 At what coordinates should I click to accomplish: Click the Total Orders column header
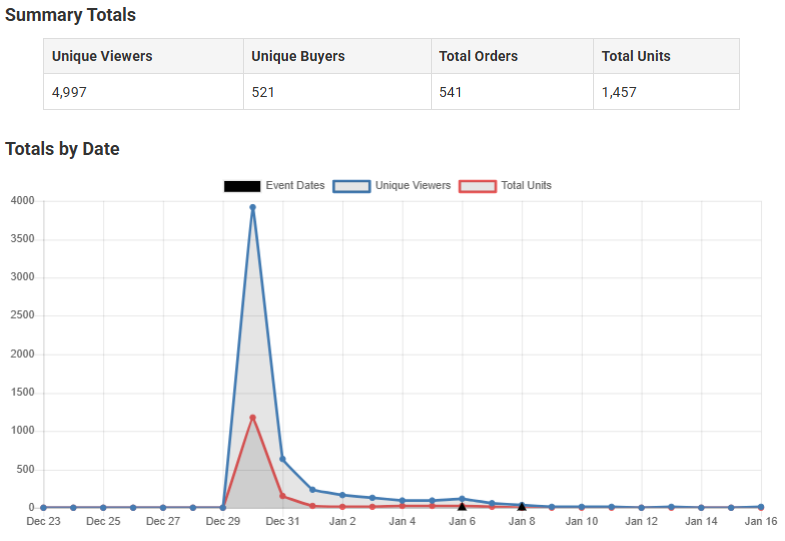click(478, 56)
